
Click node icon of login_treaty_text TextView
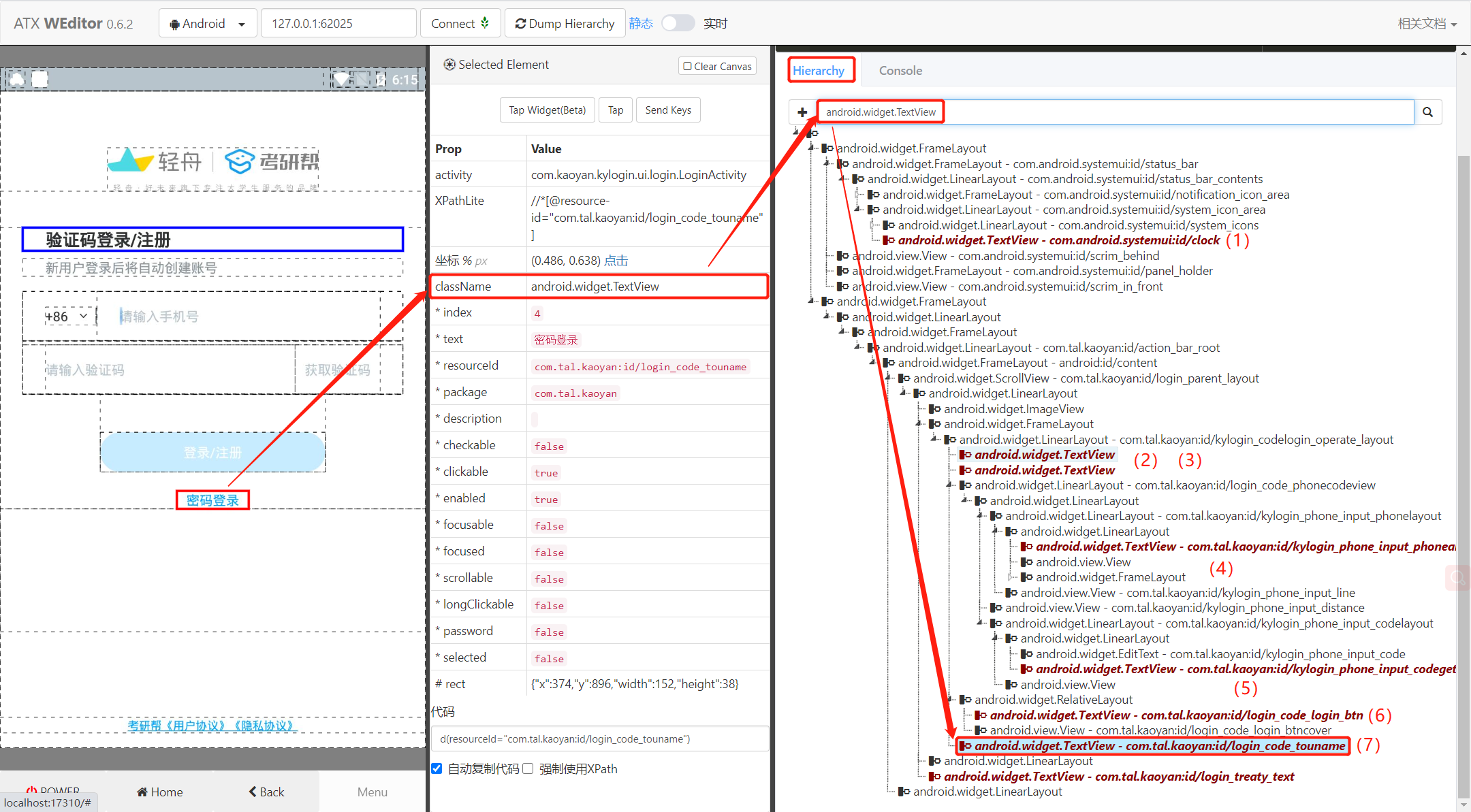935,777
